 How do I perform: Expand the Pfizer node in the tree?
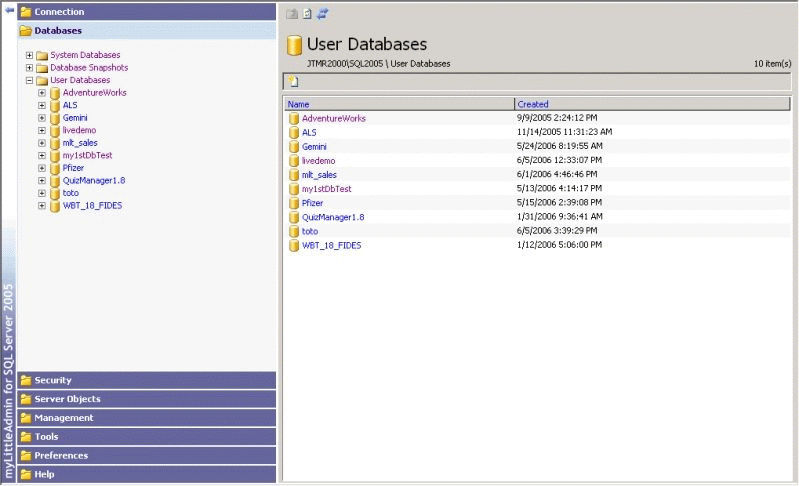click(42, 168)
